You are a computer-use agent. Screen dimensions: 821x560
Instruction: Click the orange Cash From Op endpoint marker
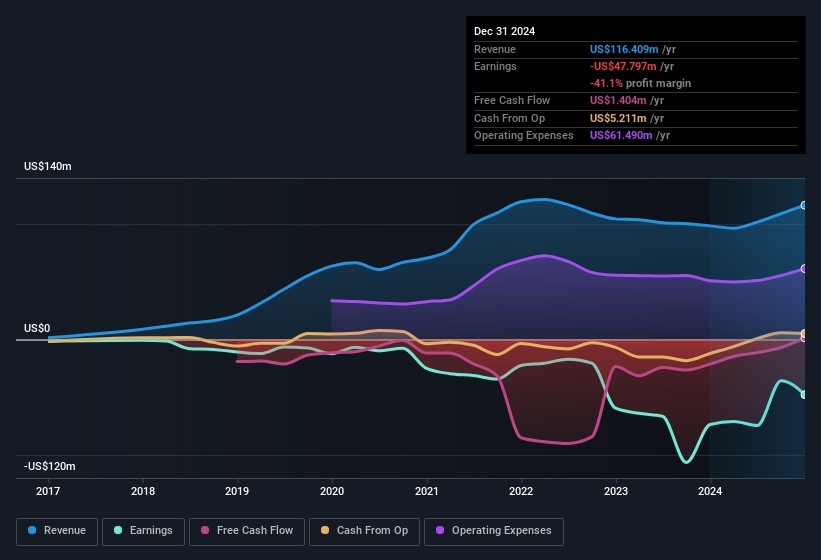(x=803, y=334)
